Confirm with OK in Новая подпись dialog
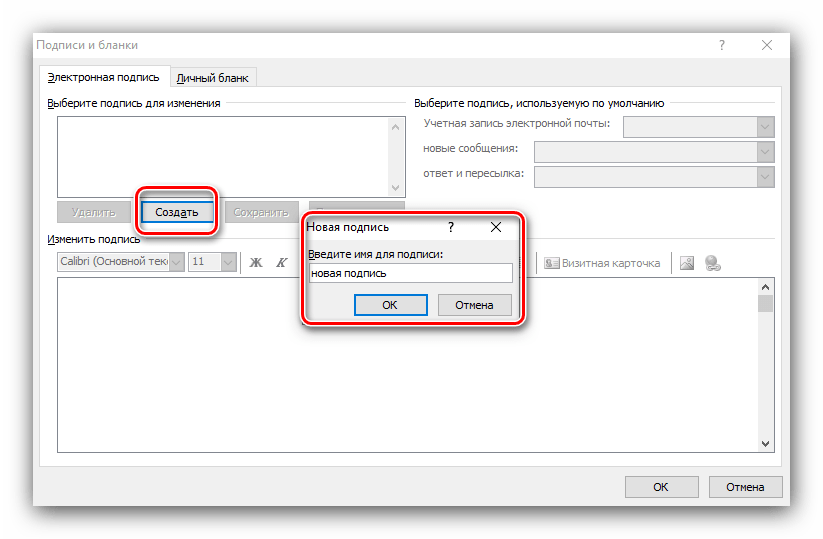Image resolution: width=823 pixels, height=539 pixels. [x=390, y=305]
